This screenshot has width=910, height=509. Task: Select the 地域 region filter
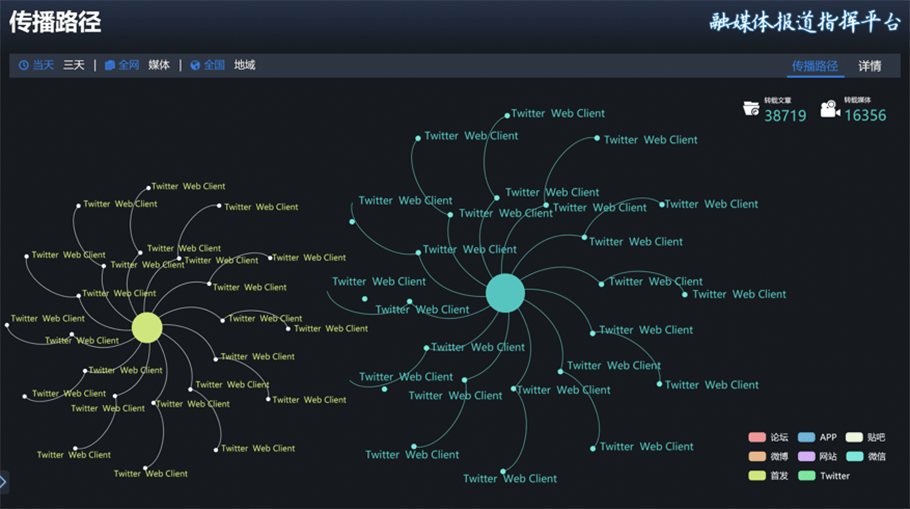[245, 65]
